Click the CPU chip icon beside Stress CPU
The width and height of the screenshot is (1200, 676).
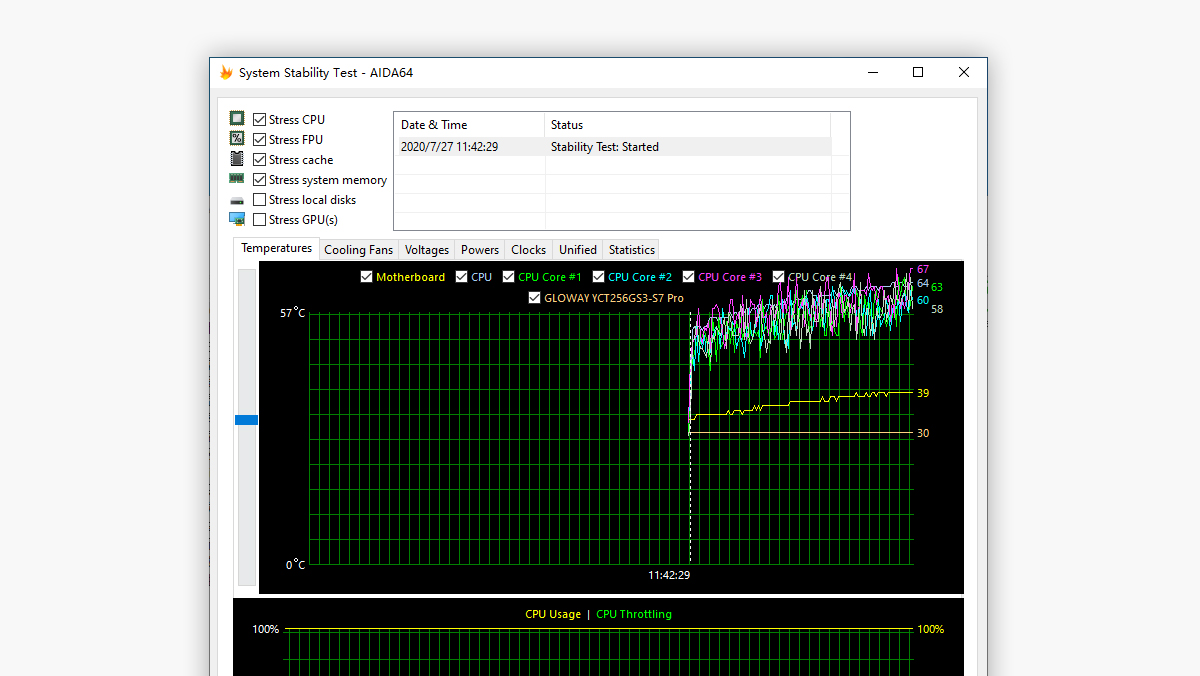tap(237, 119)
